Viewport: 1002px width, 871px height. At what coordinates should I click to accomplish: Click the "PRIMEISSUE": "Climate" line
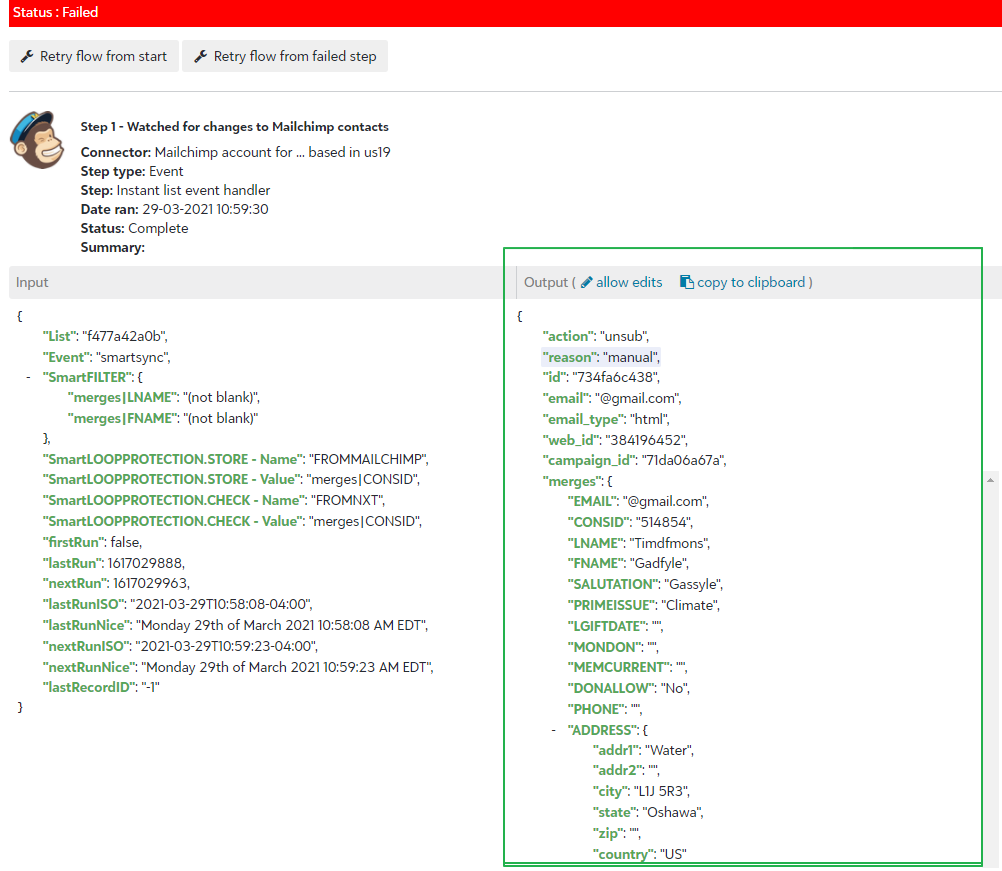(x=644, y=605)
